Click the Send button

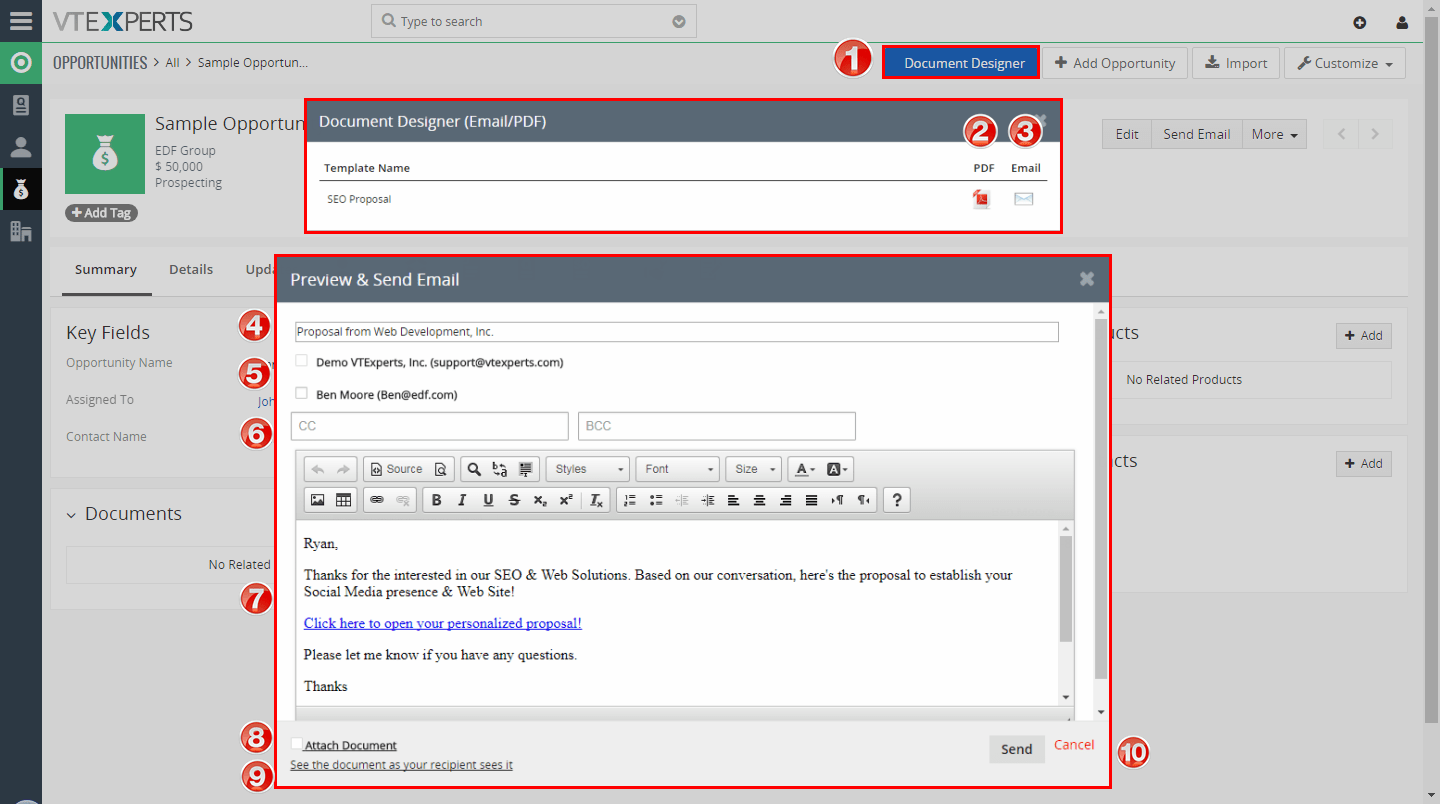(x=1016, y=748)
